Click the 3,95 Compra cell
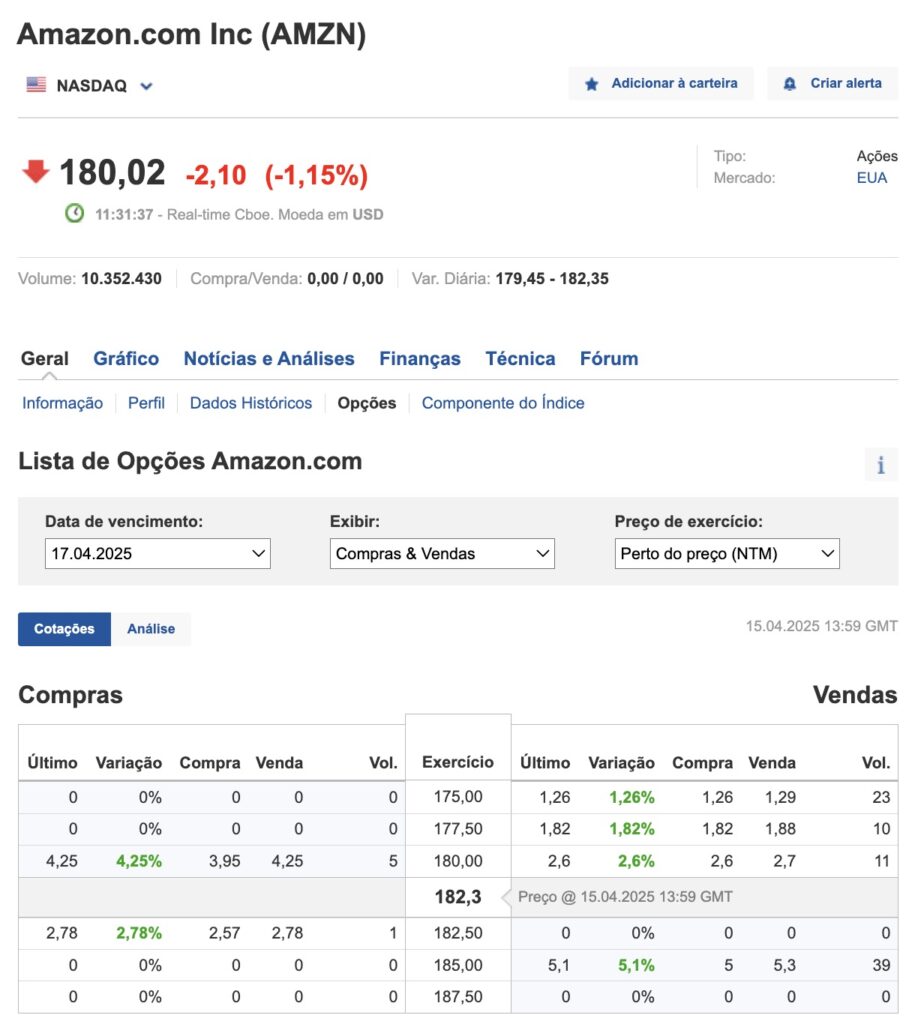Image resolution: width=909 pixels, height=1024 pixels. pos(225,861)
